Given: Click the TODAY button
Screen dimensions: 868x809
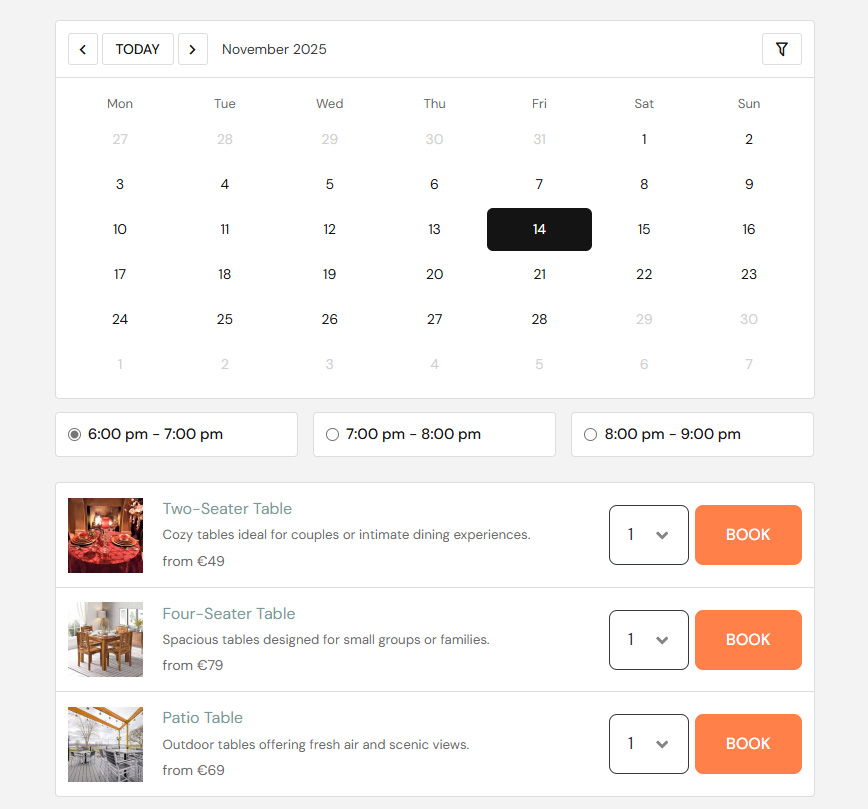Looking at the screenshot, I should pos(137,49).
